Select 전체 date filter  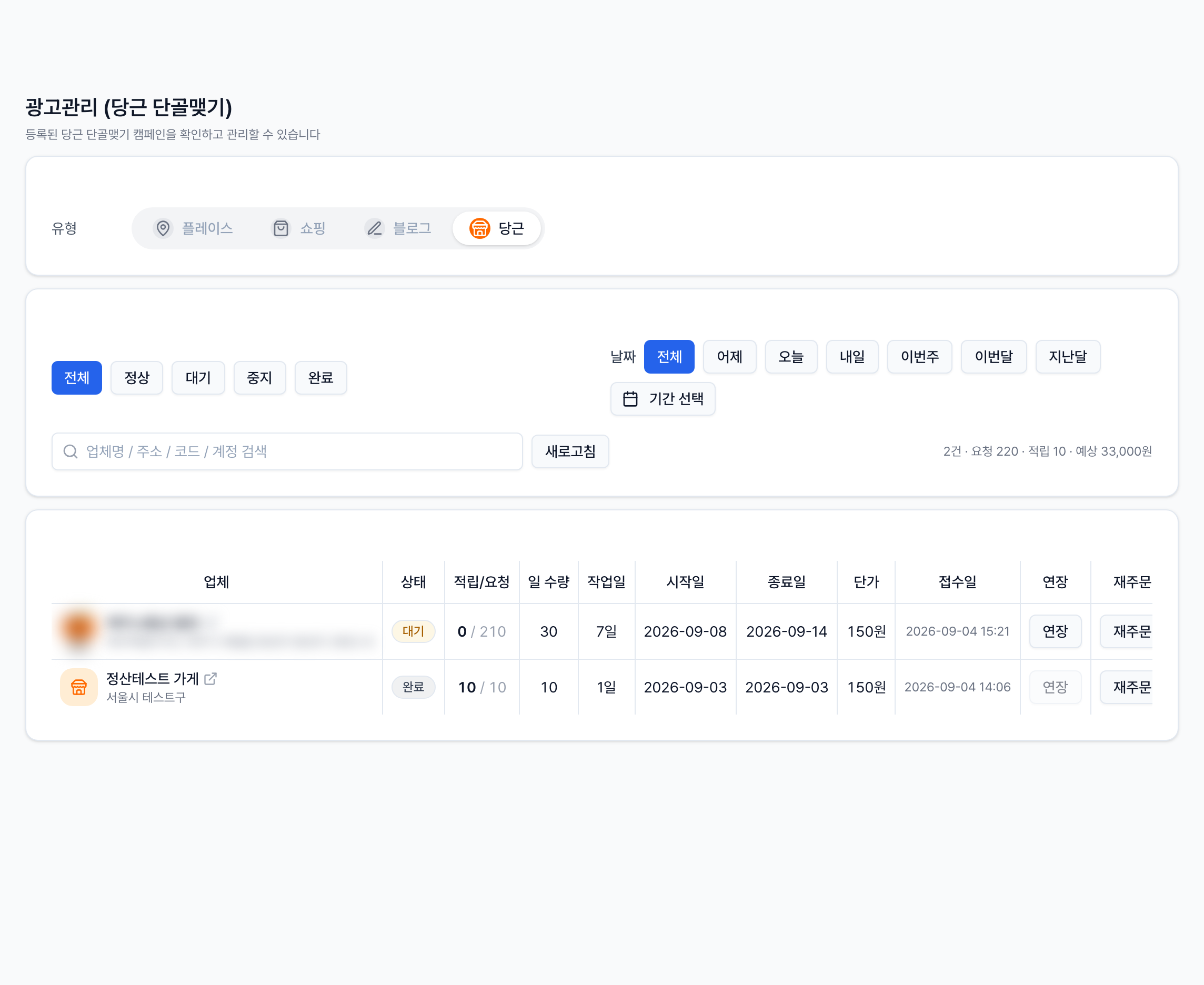[x=669, y=357]
